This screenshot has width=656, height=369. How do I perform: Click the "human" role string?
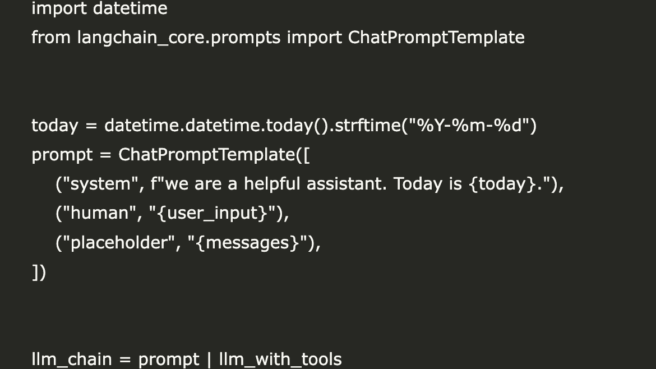pyautogui.click(x=101, y=213)
